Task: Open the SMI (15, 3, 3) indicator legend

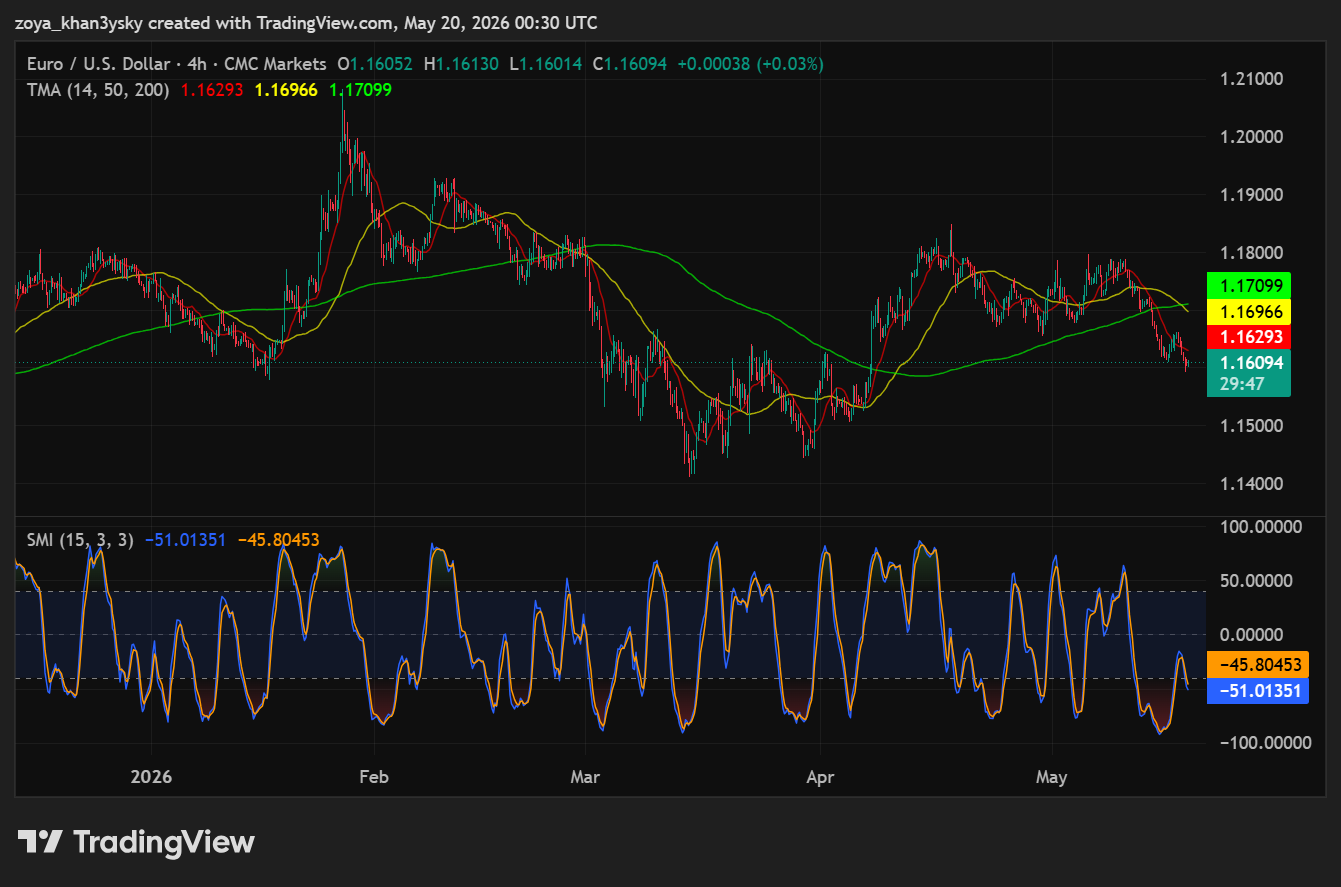Action: pos(80,540)
